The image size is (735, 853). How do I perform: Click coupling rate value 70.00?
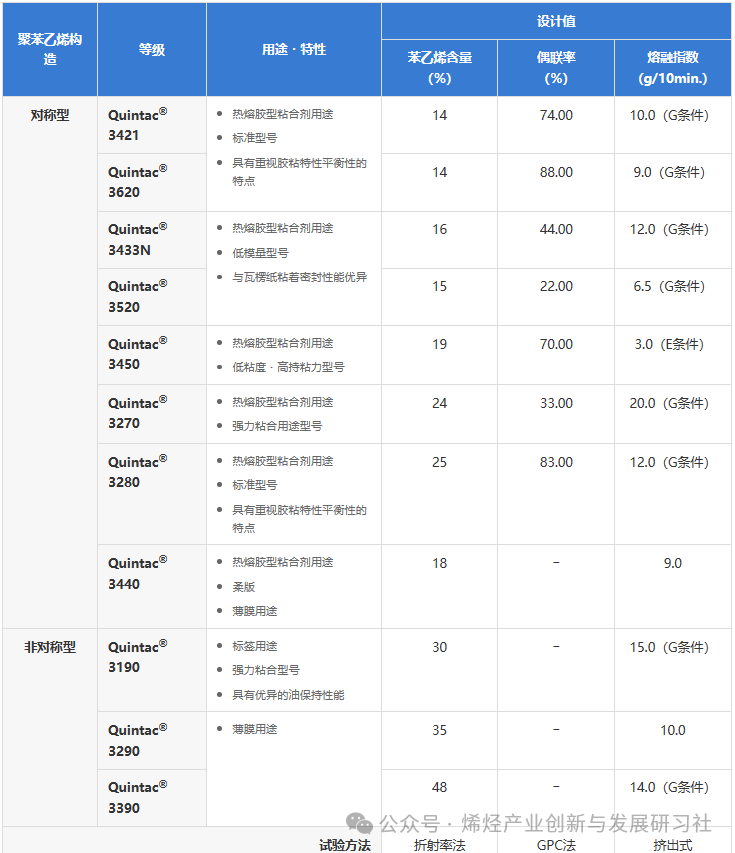556,344
